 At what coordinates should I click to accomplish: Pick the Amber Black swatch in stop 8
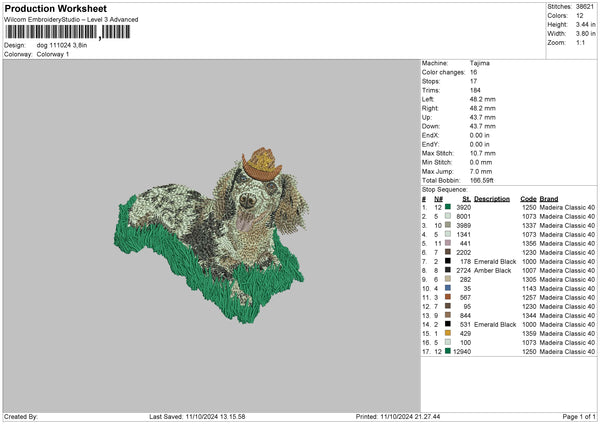click(x=447, y=270)
